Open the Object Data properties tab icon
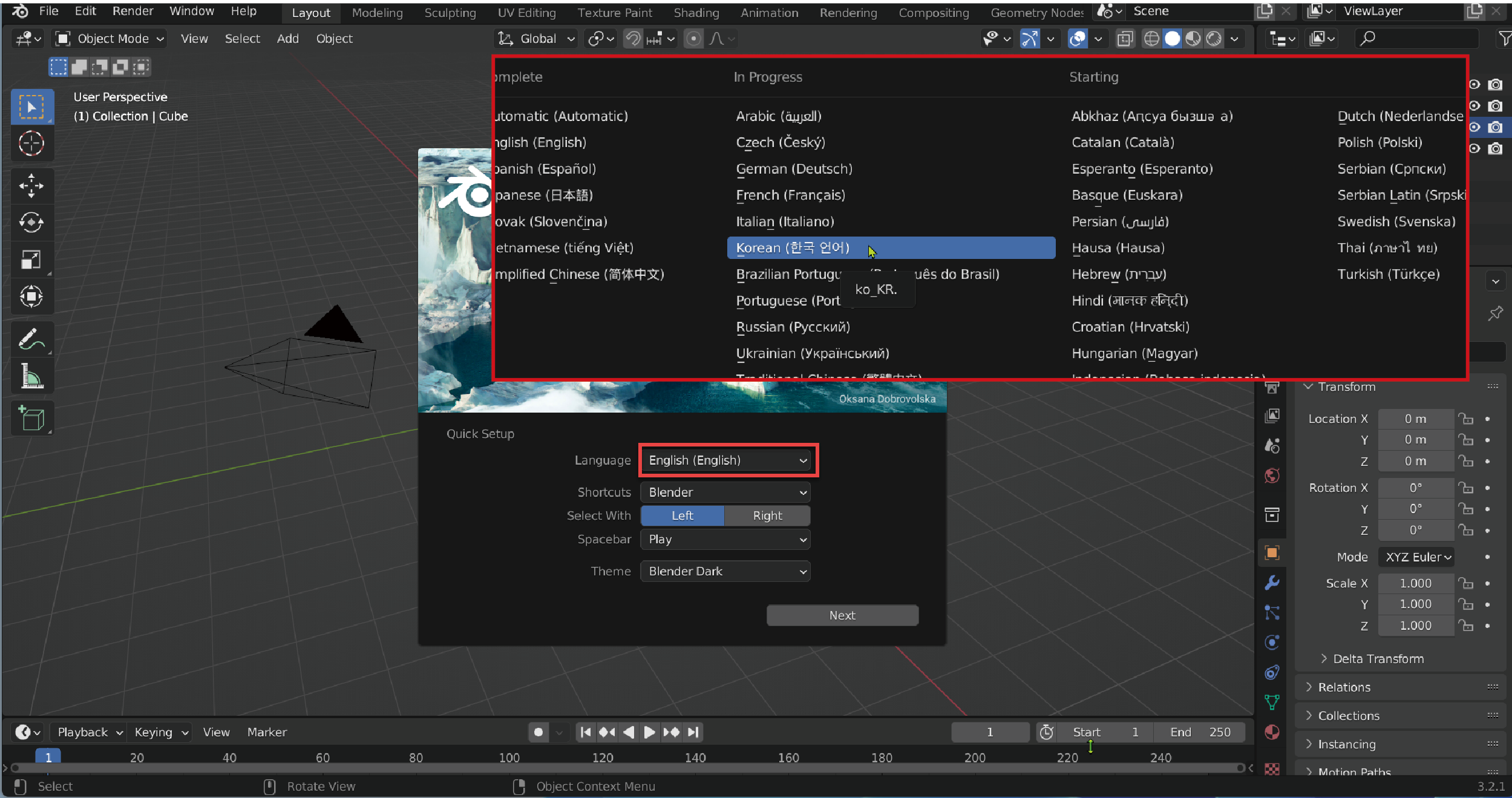Image resolution: width=1512 pixels, height=798 pixels. pyautogui.click(x=1272, y=702)
